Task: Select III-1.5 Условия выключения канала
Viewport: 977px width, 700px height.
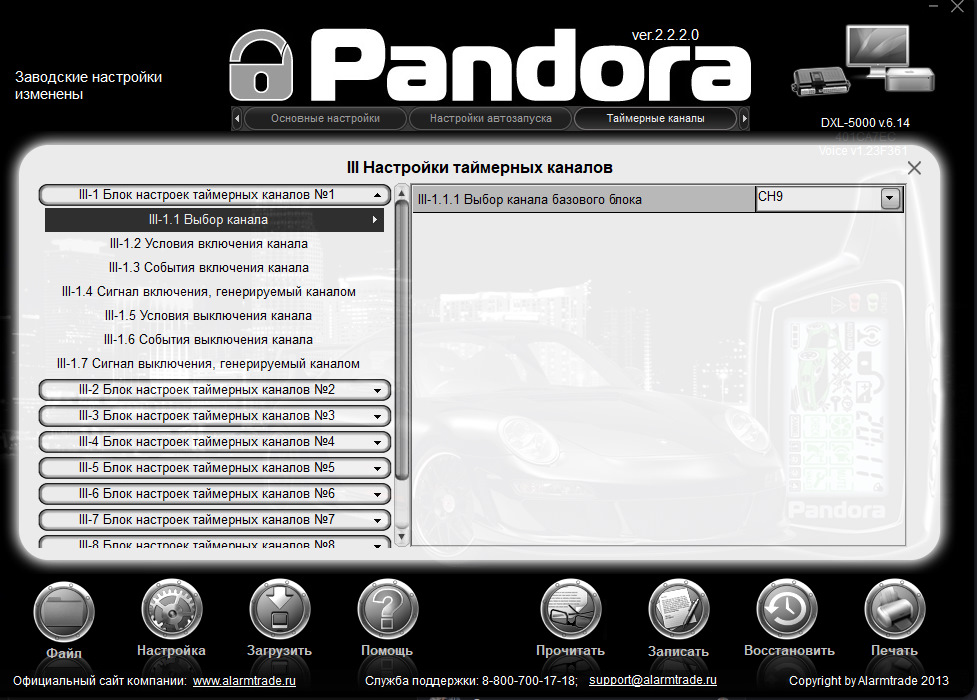Action: [x=209, y=315]
